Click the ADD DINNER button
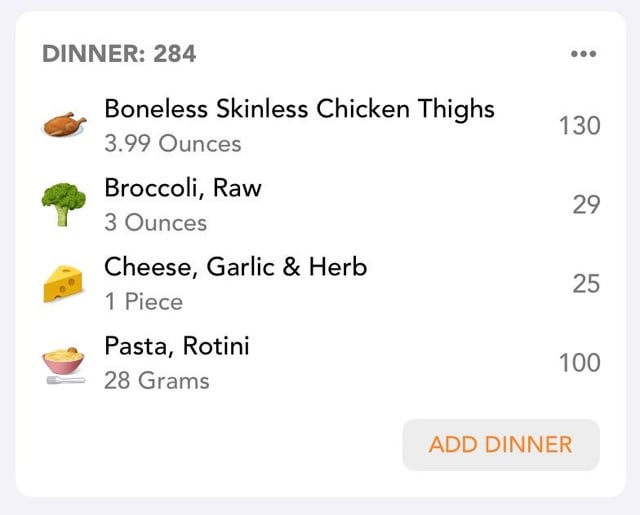This screenshot has height=515, width=640. click(501, 444)
